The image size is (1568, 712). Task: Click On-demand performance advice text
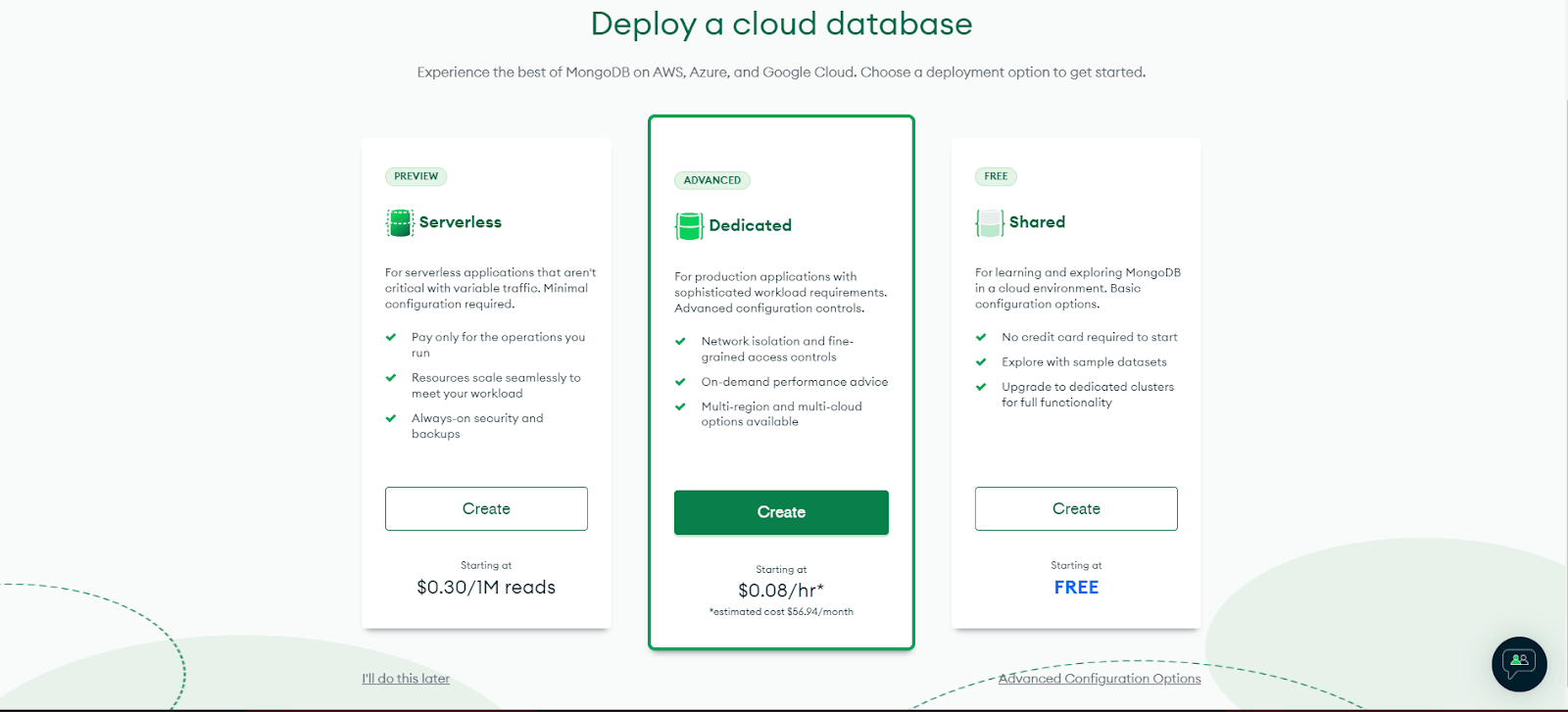pos(795,382)
